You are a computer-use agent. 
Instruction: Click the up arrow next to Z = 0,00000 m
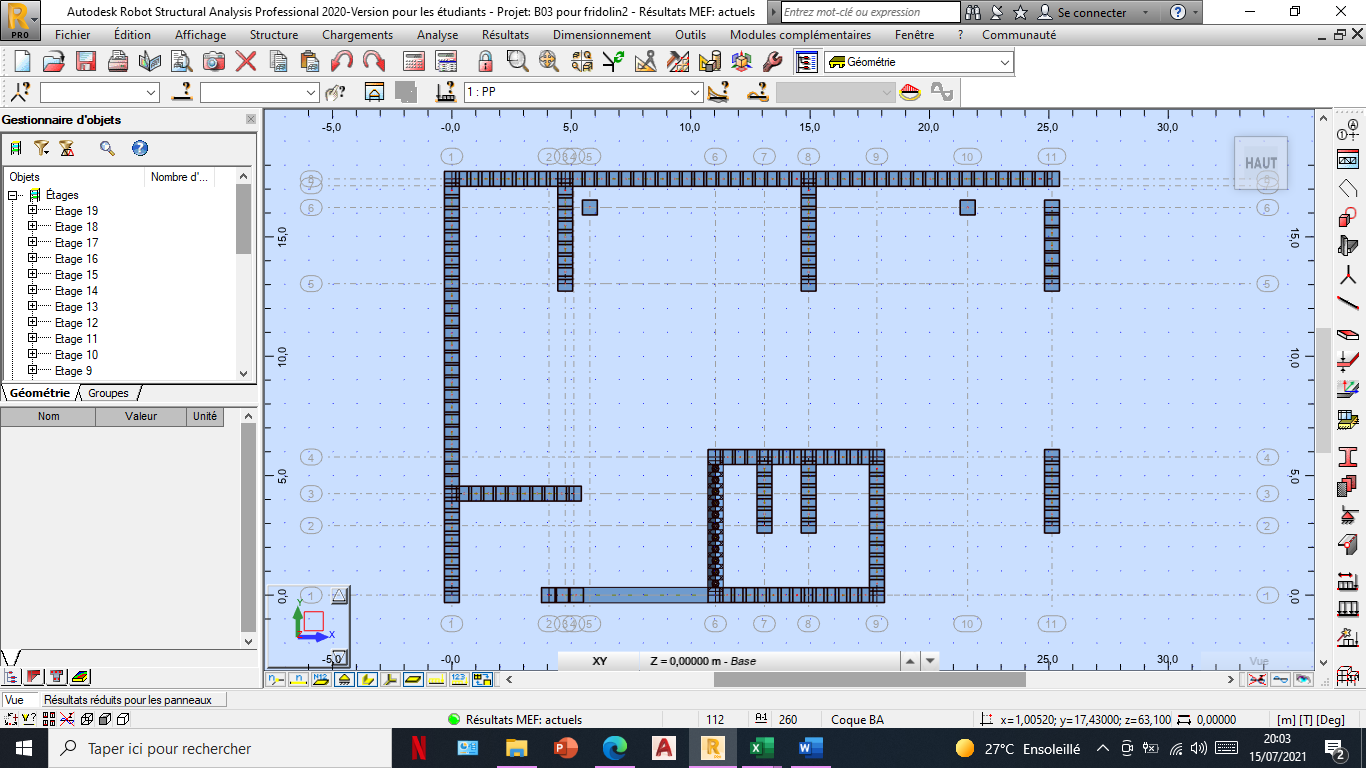click(909, 661)
